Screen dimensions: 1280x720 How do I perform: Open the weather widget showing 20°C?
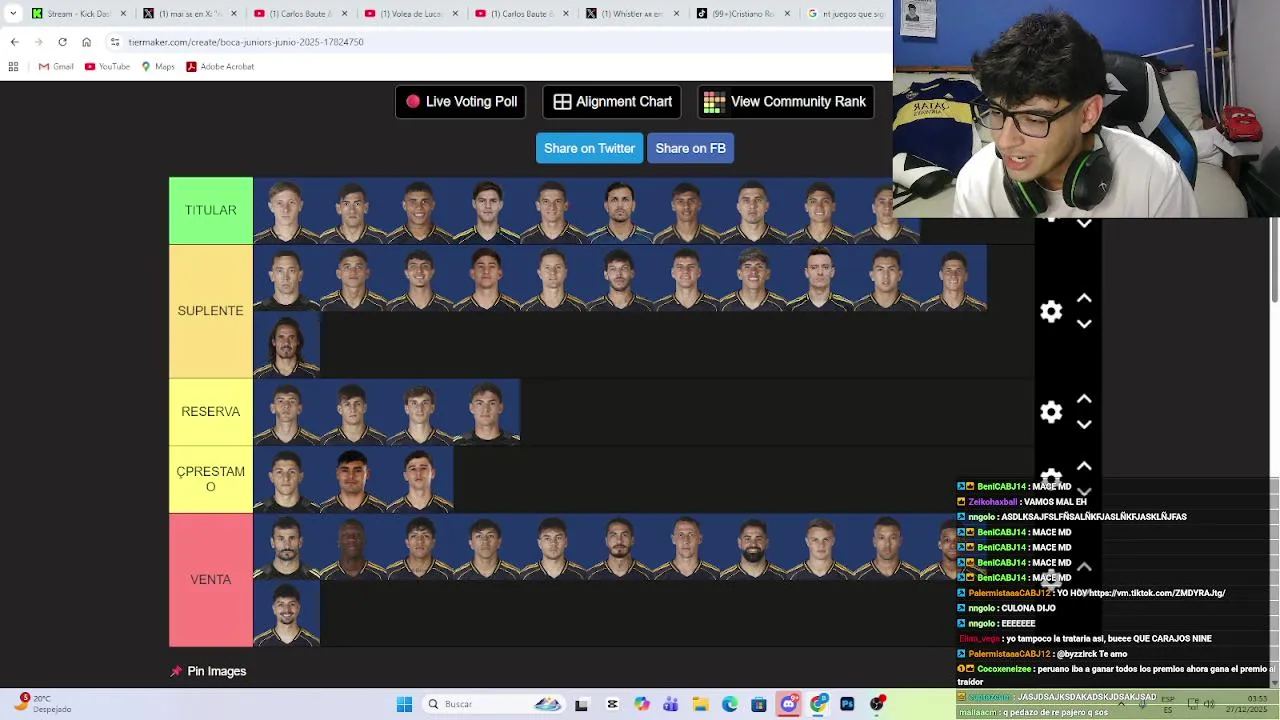click(43, 704)
